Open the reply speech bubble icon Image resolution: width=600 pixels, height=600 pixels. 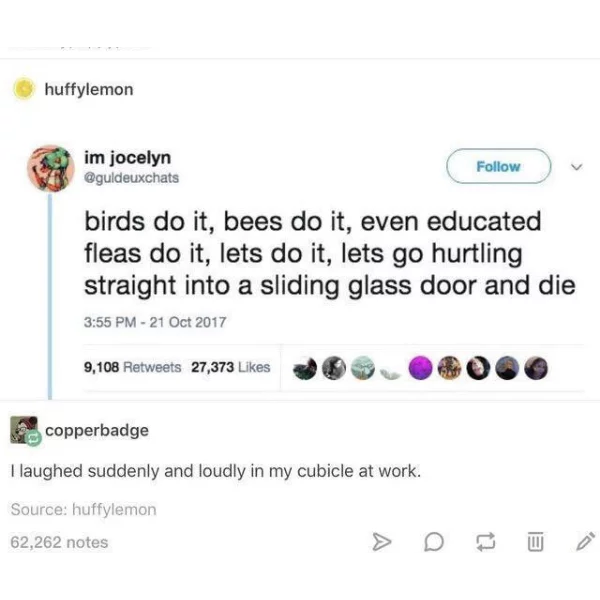tap(434, 542)
